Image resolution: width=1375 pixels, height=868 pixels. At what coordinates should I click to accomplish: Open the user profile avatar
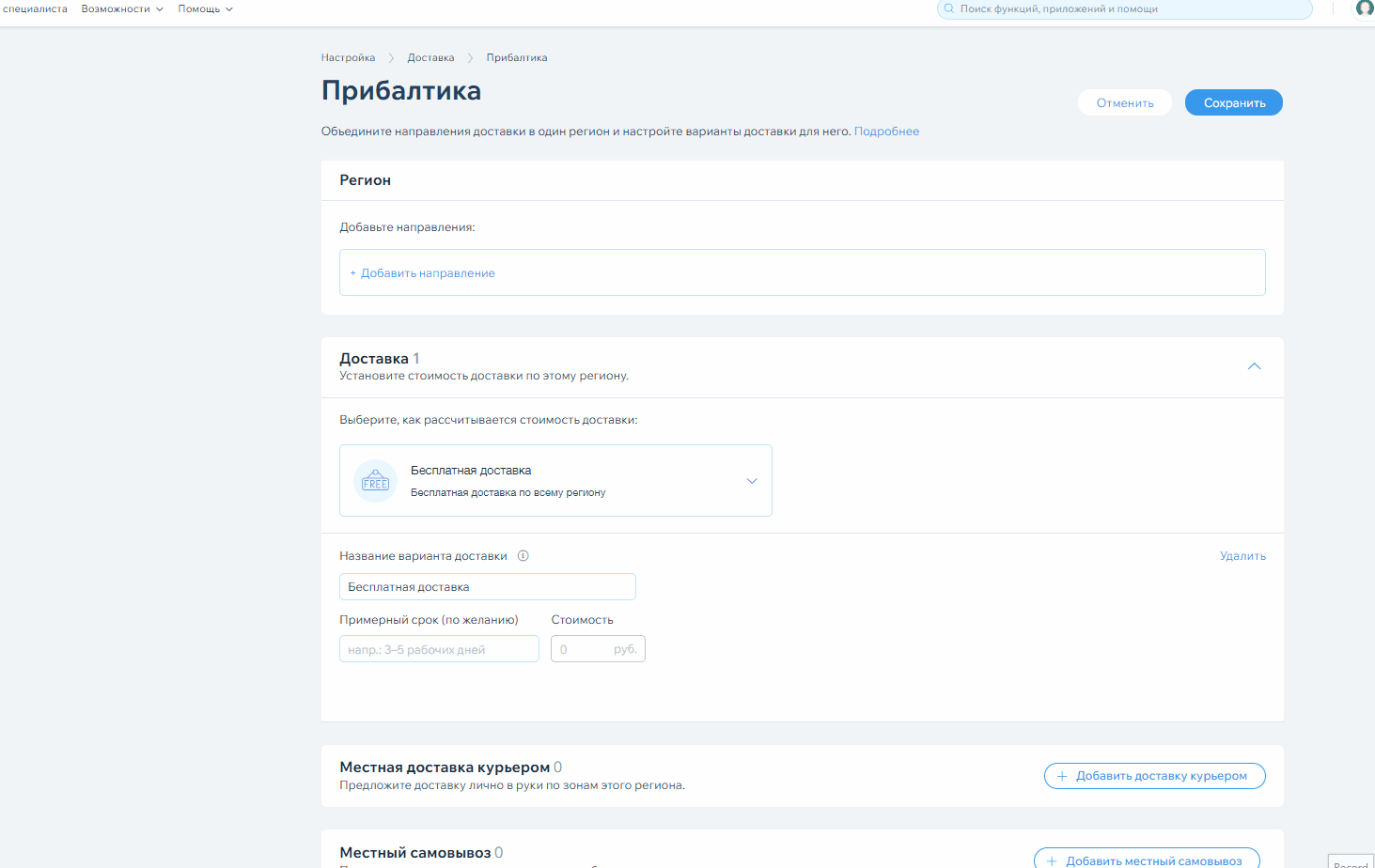pyautogui.click(x=1364, y=8)
